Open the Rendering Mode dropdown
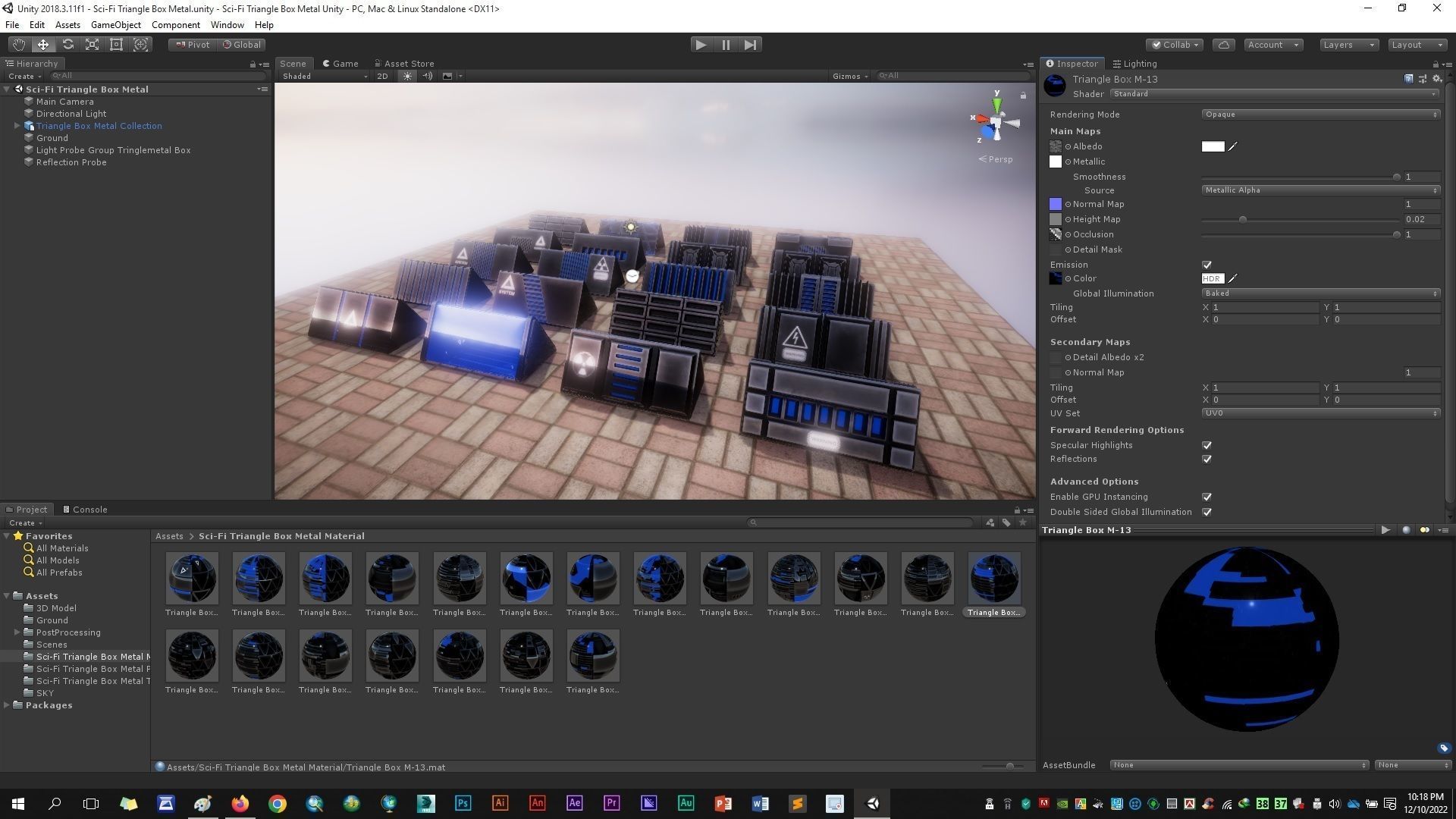This screenshot has height=819, width=1456. click(x=1319, y=115)
